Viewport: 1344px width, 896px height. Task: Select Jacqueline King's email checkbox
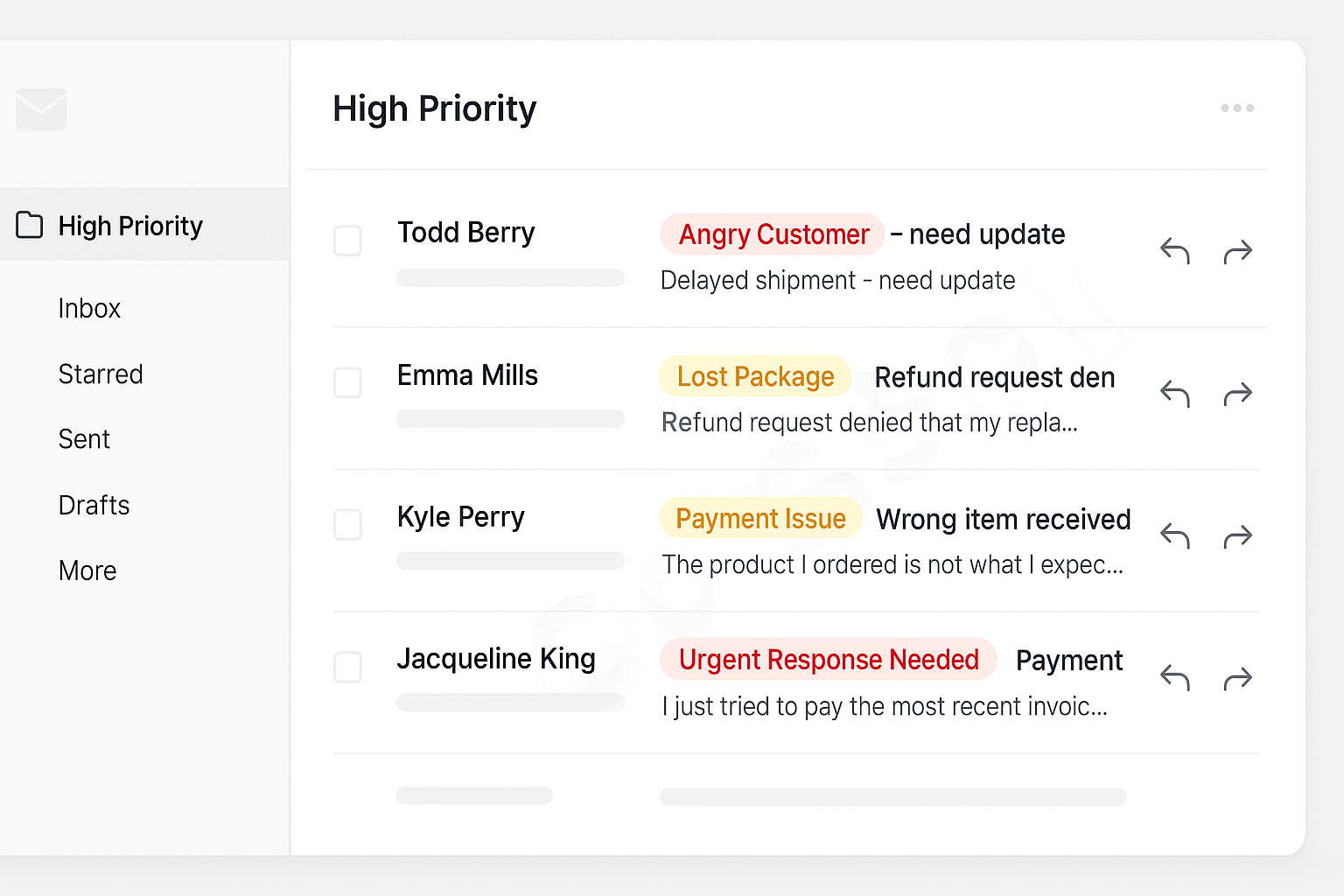(x=348, y=667)
